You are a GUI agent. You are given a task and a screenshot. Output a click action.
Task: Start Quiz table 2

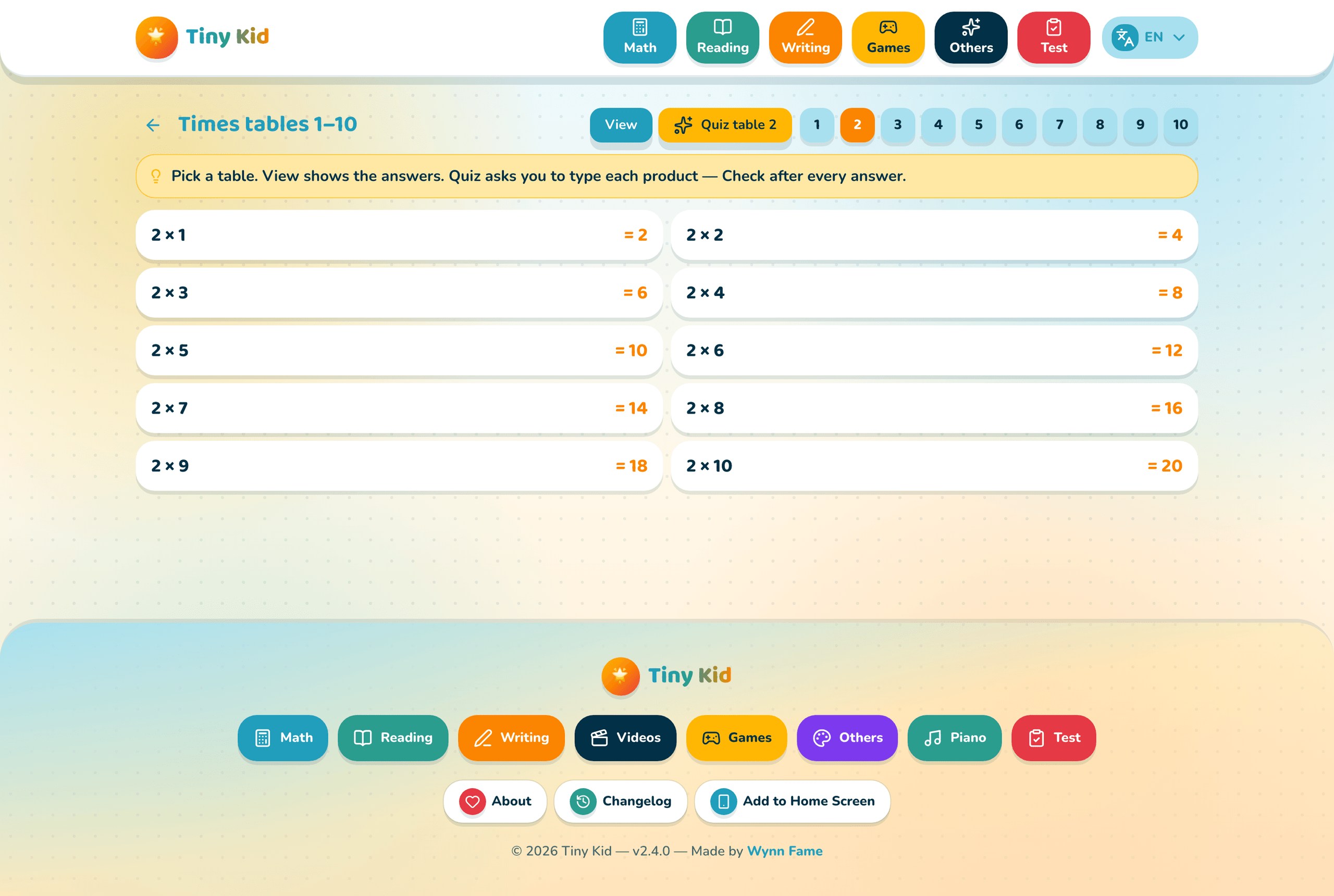(x=725, y=125)
